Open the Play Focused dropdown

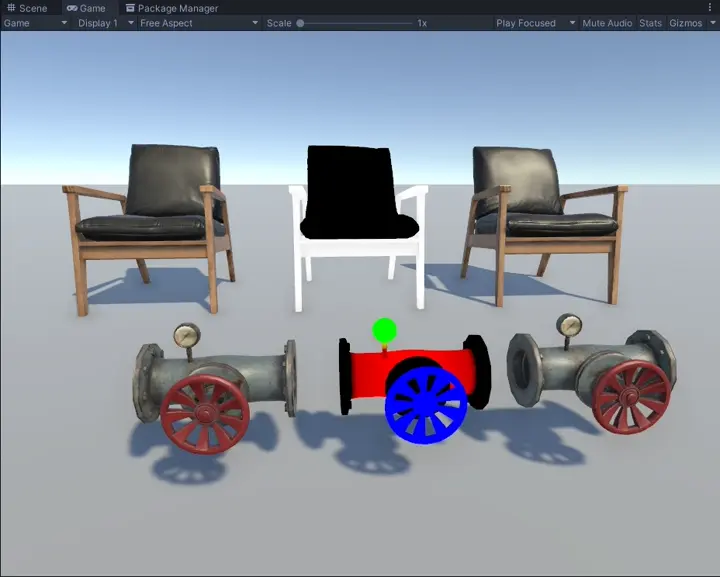tap(535, 23)
